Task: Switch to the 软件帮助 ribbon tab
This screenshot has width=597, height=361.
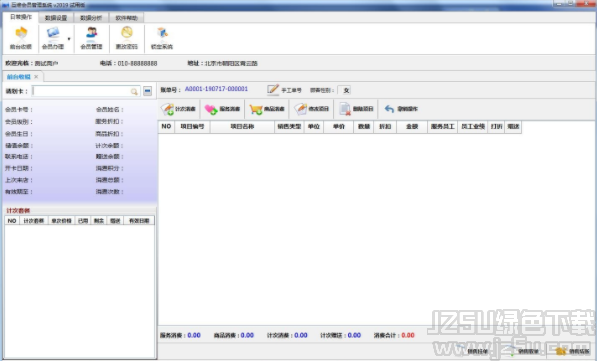Action: 126,18
